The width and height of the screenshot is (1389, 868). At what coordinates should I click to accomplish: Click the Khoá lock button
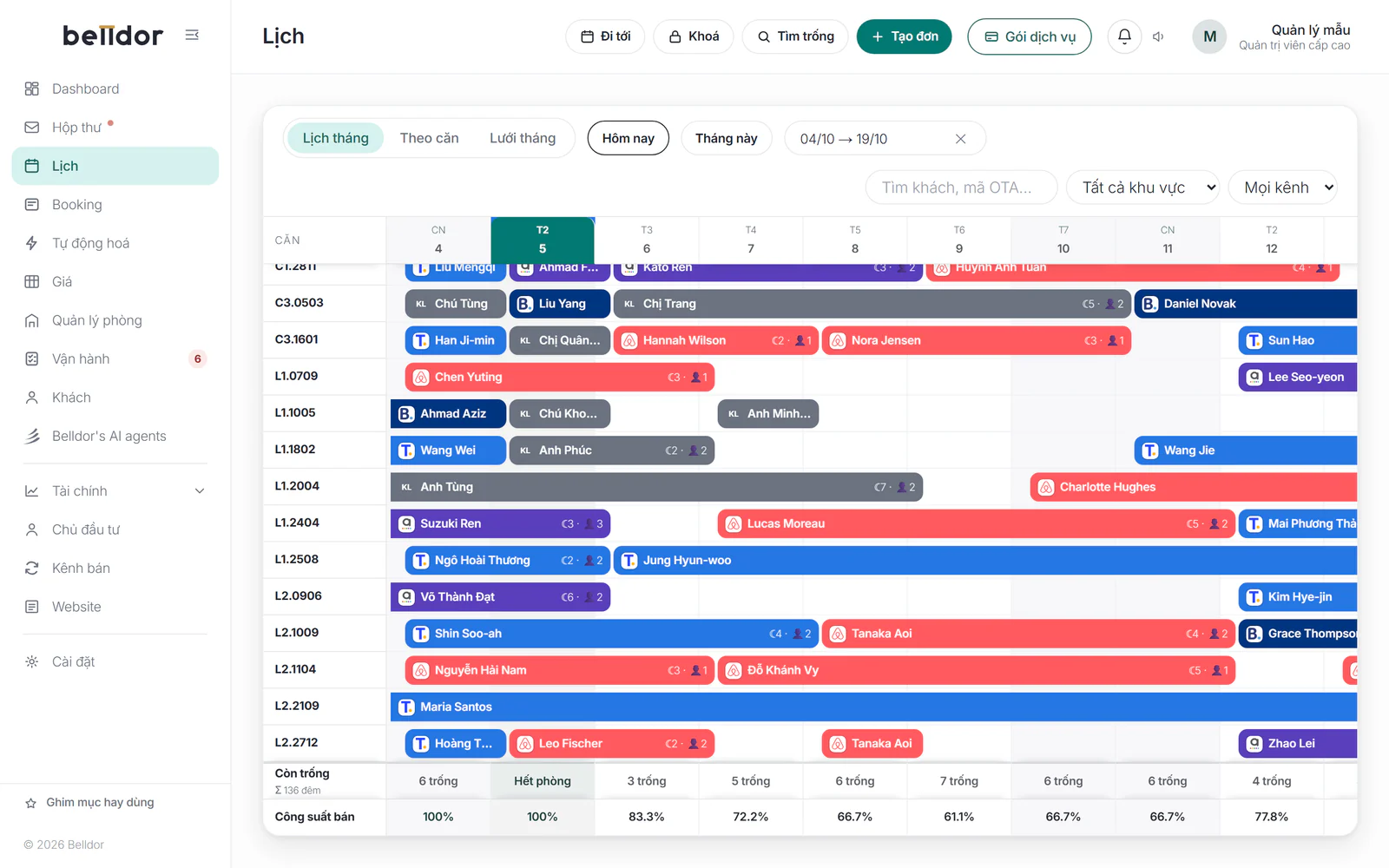point(694,36)
